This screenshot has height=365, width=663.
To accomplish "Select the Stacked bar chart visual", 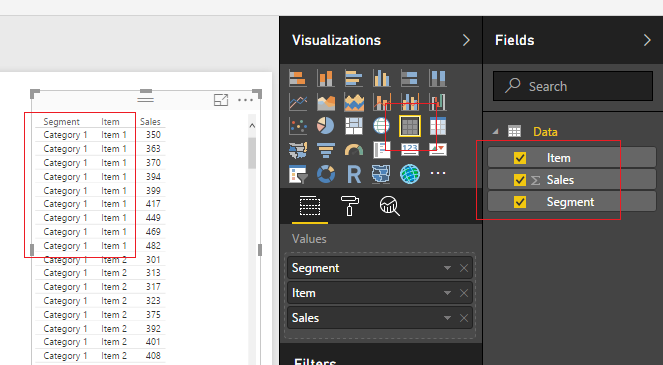I will tap(298, 78).
